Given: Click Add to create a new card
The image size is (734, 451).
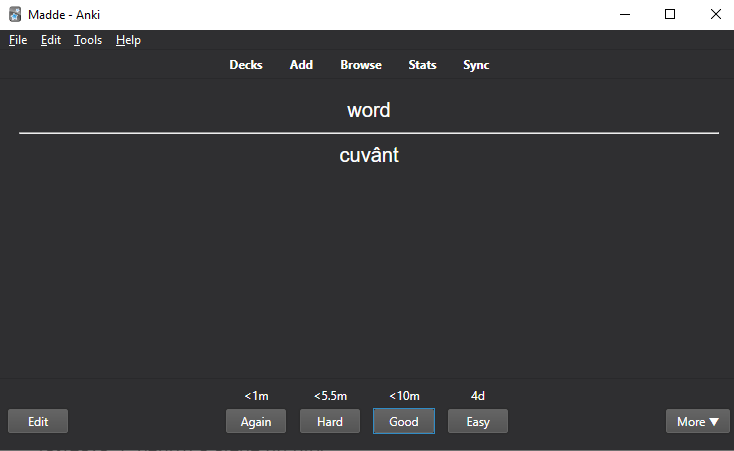Looking at the screenshot, I should [301, 65].
